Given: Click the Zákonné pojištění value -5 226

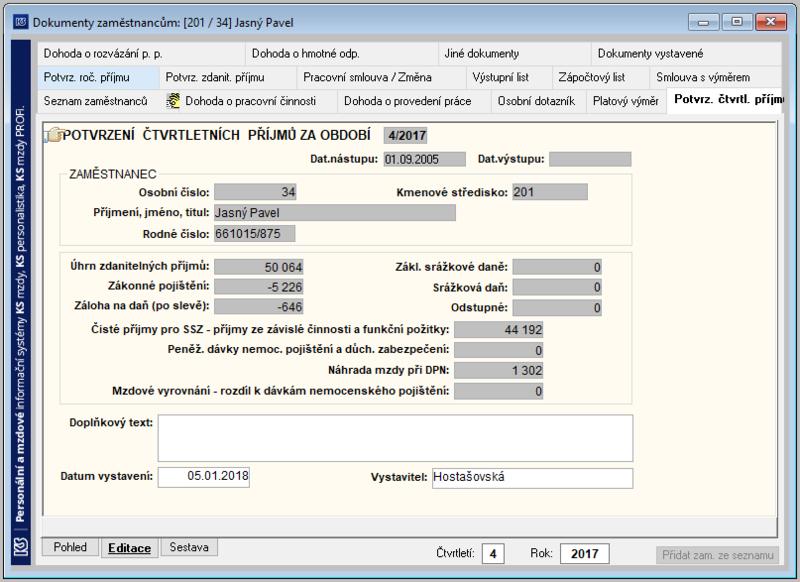Looking at the screenshot, I should (x=259, y=287).
